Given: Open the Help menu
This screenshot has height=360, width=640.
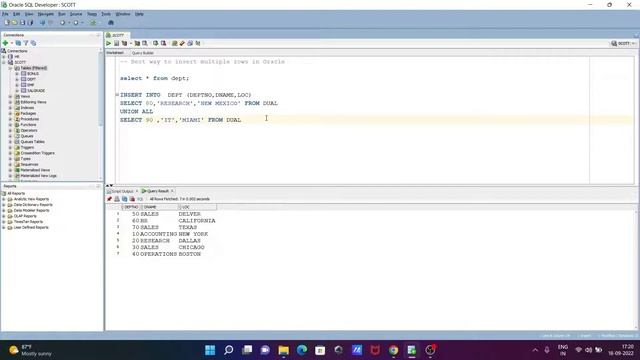Looking at the screenshot, I should (x=139, y=14).
